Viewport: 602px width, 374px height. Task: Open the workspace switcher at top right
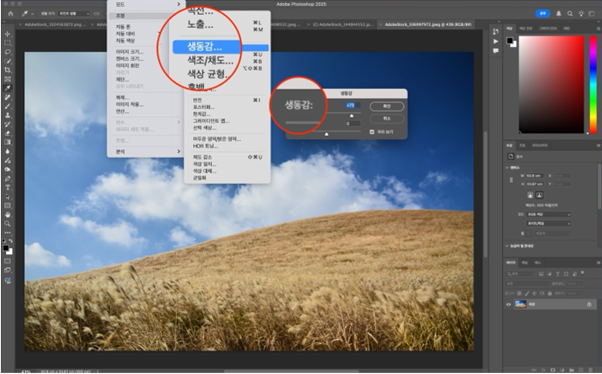tap(592, 13)
